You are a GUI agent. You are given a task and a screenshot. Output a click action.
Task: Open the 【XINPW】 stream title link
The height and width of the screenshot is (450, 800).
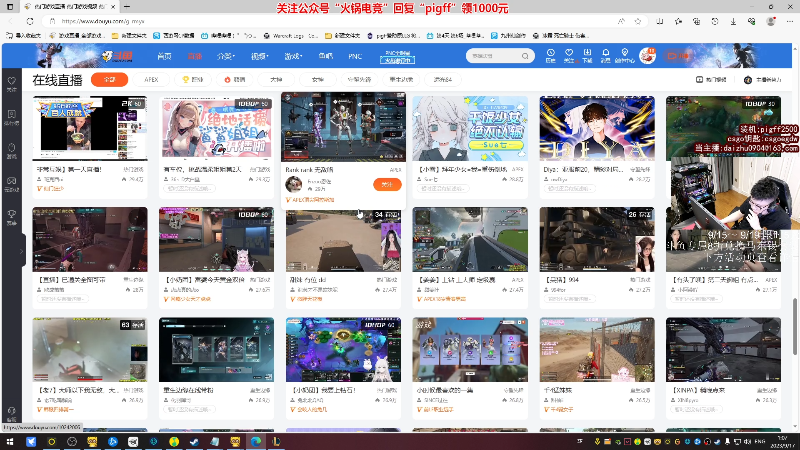click(699, 390)
